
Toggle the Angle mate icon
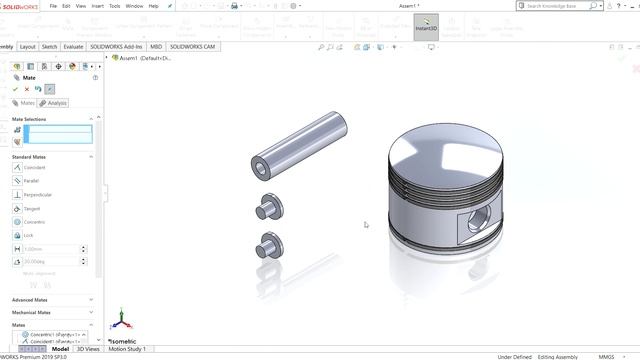tap(17, 262)
